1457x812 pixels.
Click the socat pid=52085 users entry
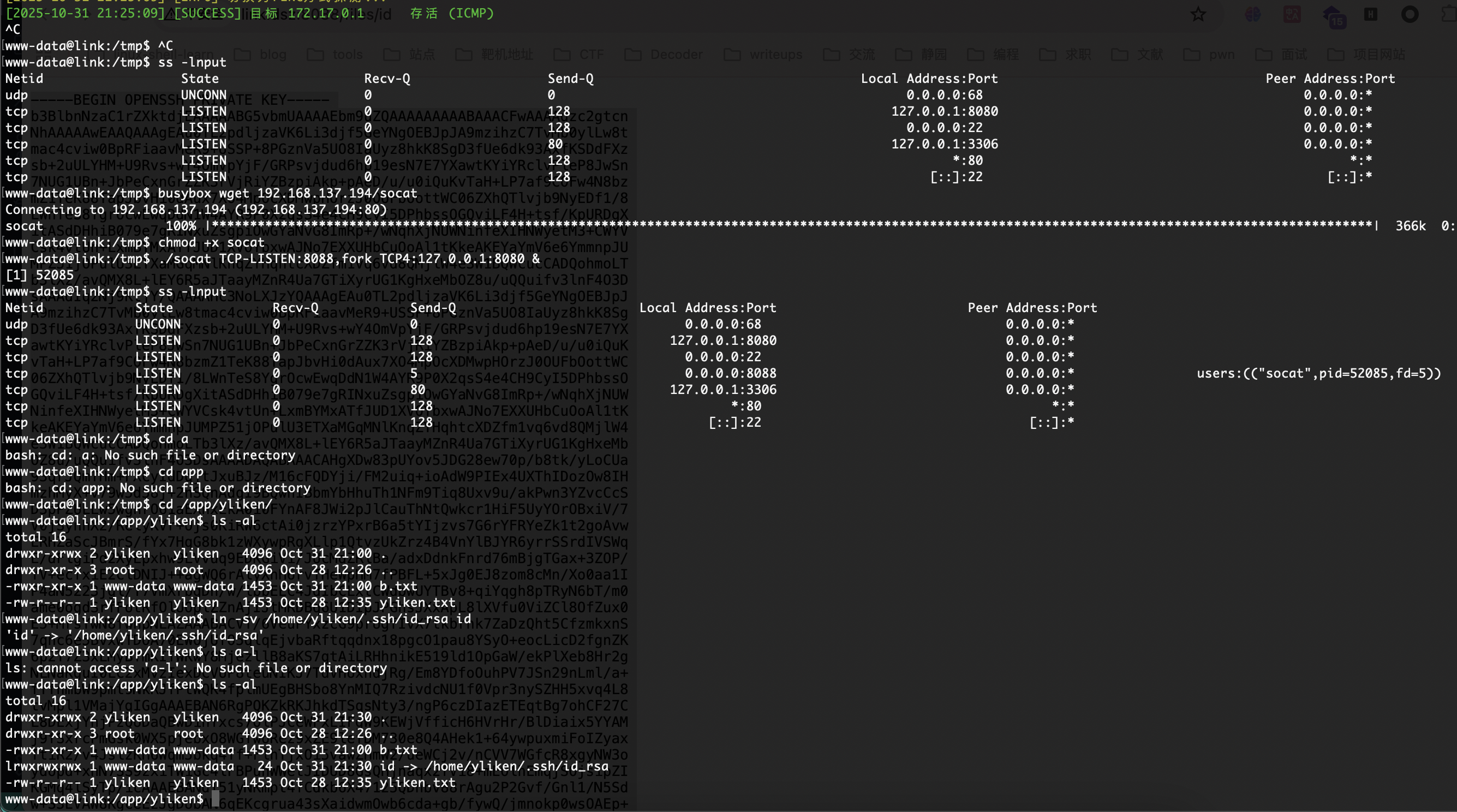click(x=1318, y=373)
